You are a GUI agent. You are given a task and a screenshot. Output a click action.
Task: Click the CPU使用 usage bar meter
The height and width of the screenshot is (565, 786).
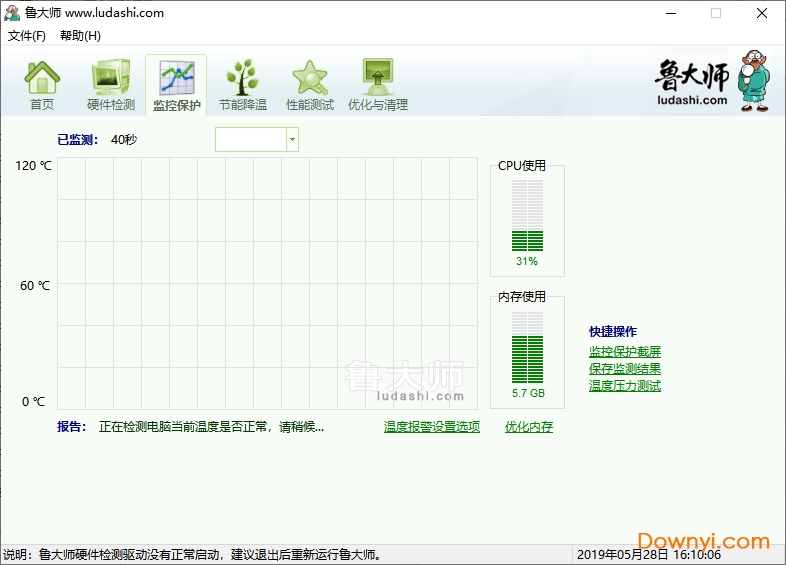tap(527, 215)
